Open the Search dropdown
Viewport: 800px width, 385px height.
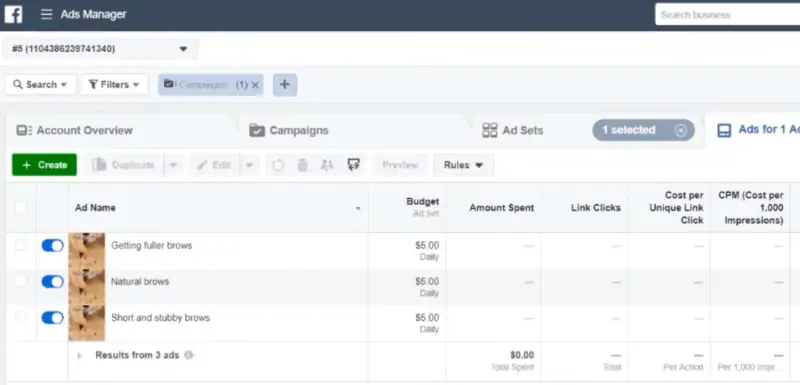click(40, 85)
